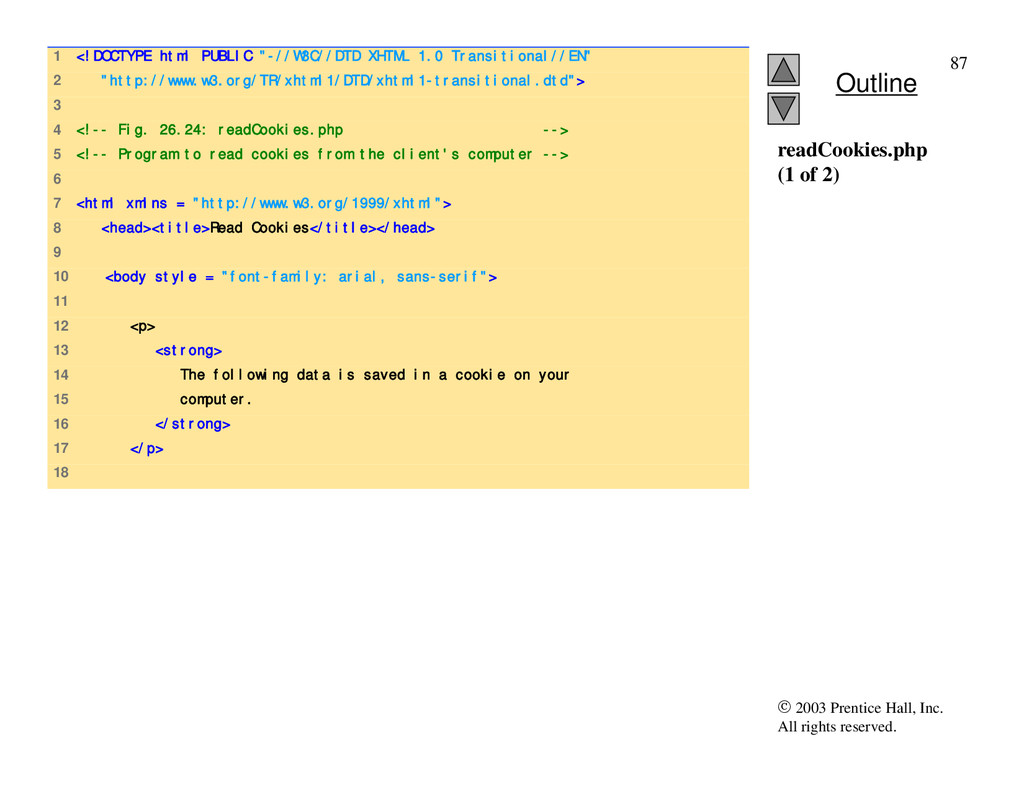Screen dimensions: 1024x791
Task: Click the Fig. 26.24 comment on line 4
Action: (322, 130)
